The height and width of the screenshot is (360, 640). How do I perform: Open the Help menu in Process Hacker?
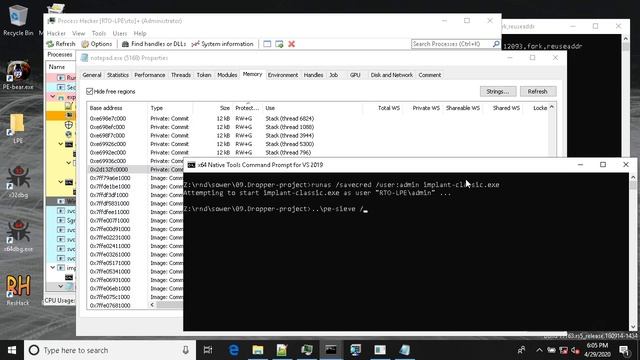[x=140, y=33]
